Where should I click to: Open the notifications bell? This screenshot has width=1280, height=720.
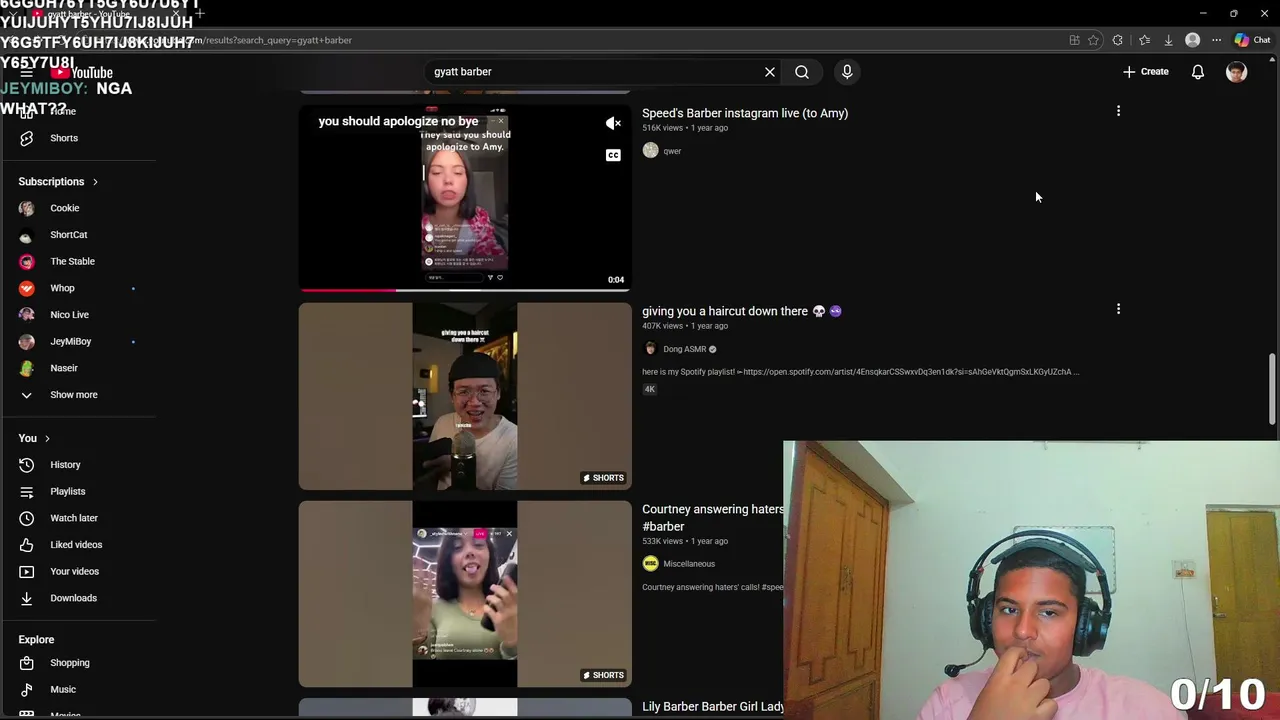(1198, 72)
